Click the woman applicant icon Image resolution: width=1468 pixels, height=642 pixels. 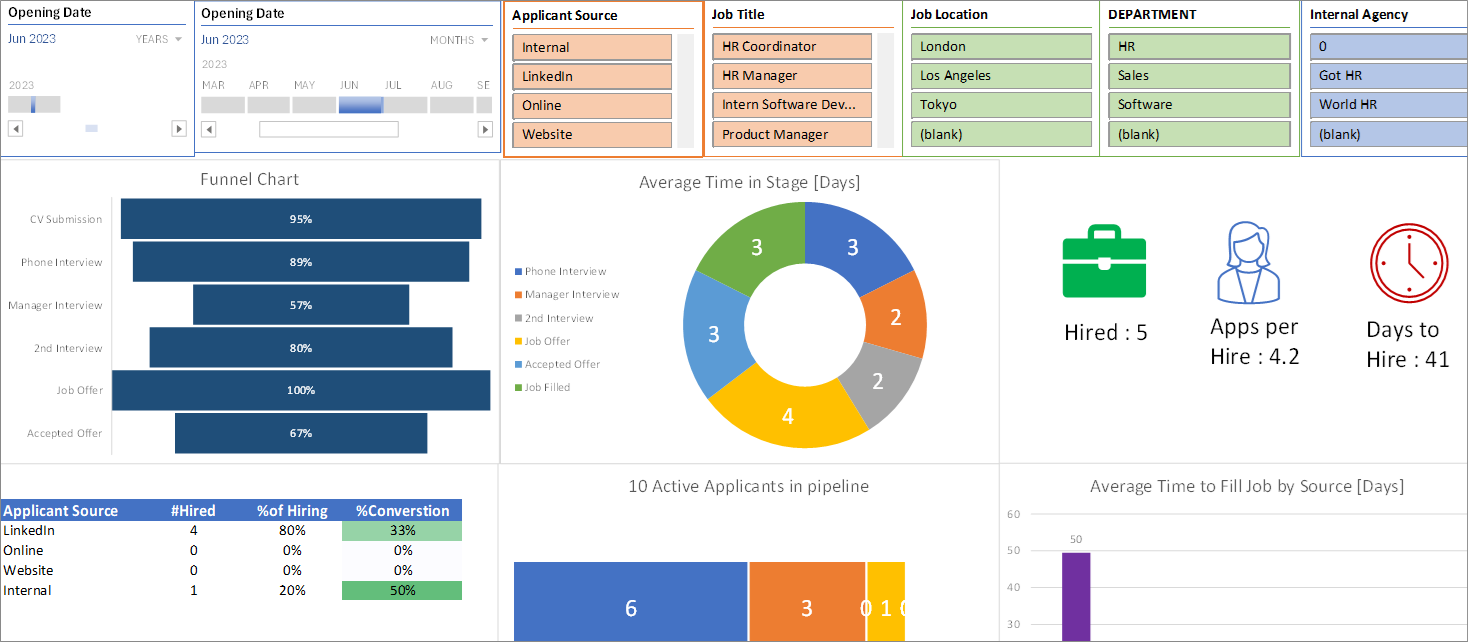[1248, 262]
